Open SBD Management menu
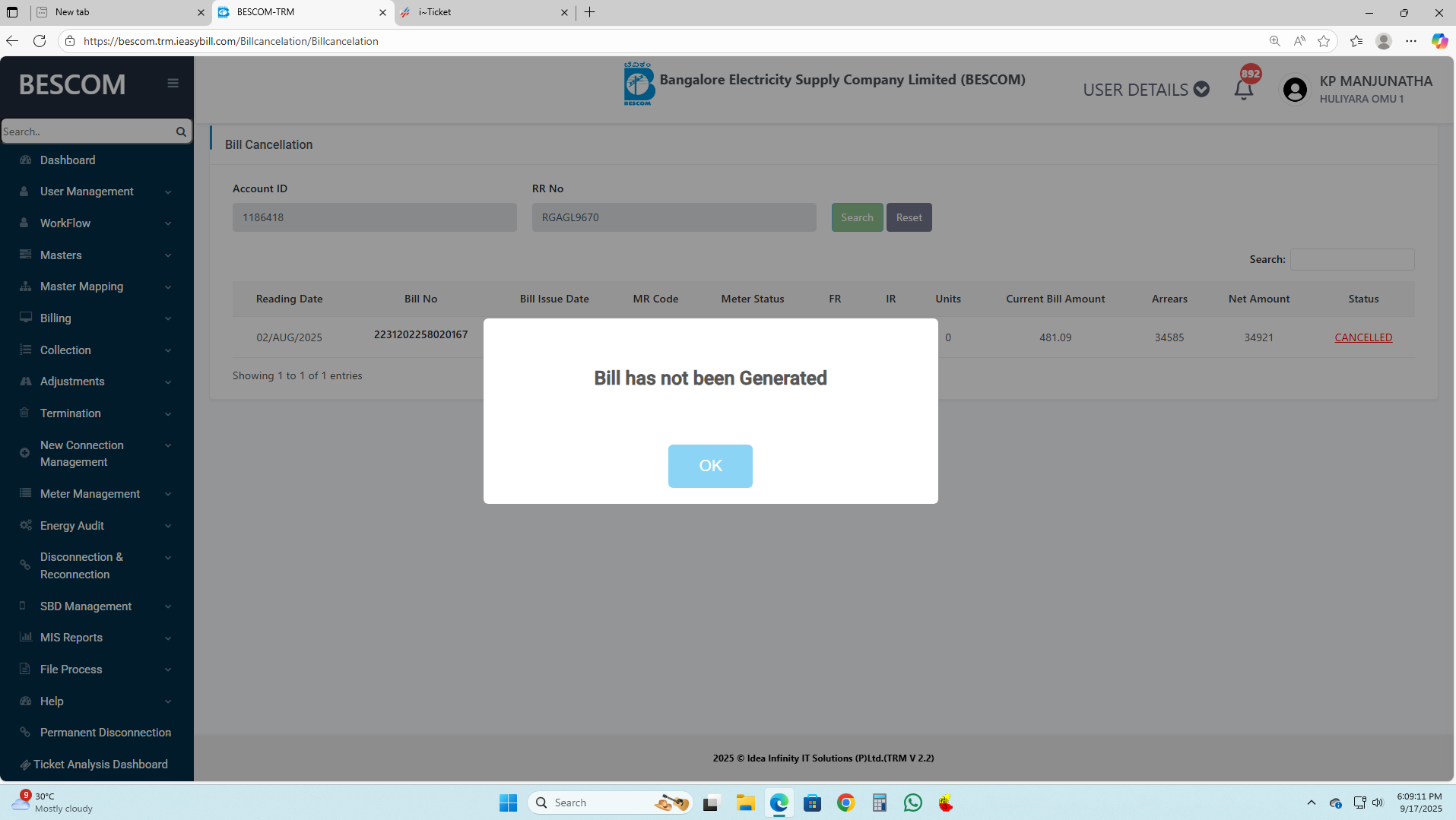 97,606
